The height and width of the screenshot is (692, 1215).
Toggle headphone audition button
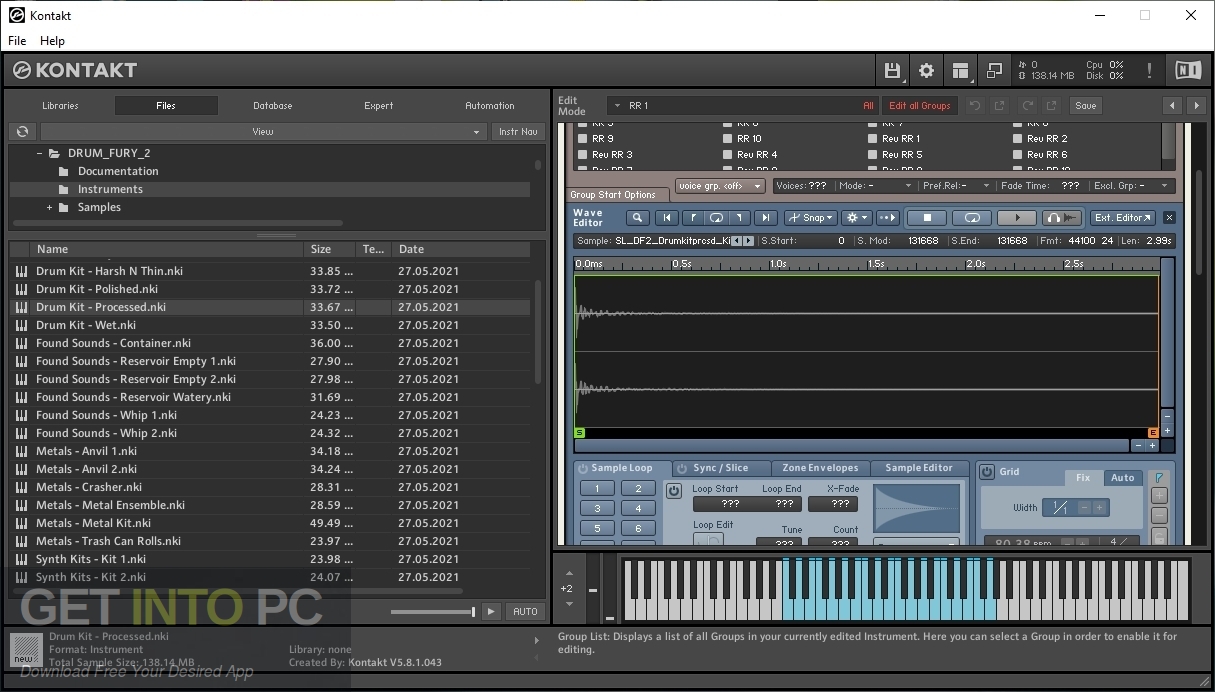(x=1062, y=218)
